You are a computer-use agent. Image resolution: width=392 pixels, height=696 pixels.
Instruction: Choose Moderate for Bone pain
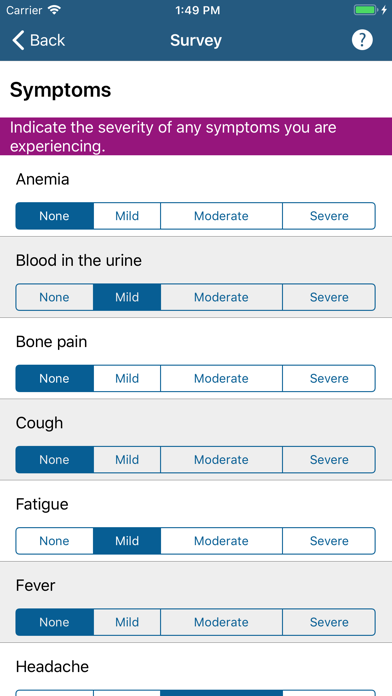click(x=221, y=379)
